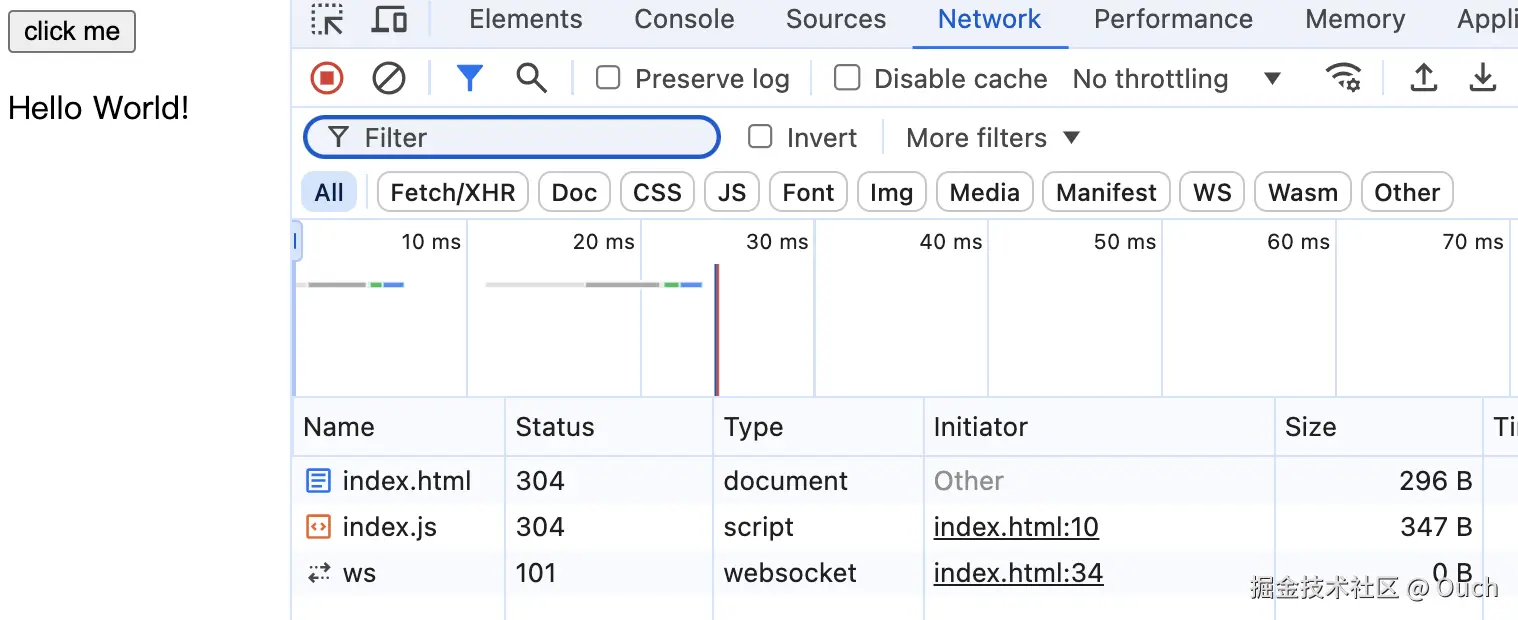The image size is (1518, 620).
Task: Open network conditions settings
Action: click(1344, 77)
